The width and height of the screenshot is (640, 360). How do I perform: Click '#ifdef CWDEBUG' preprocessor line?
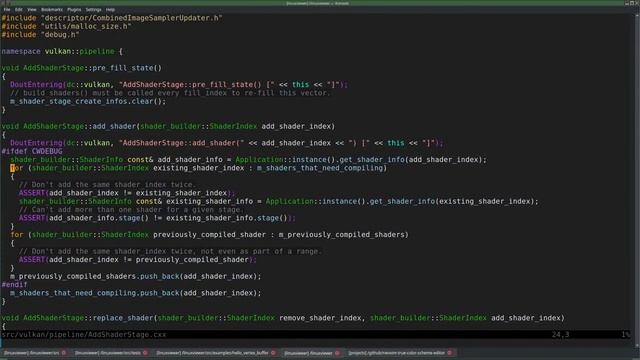click(32, 151)
